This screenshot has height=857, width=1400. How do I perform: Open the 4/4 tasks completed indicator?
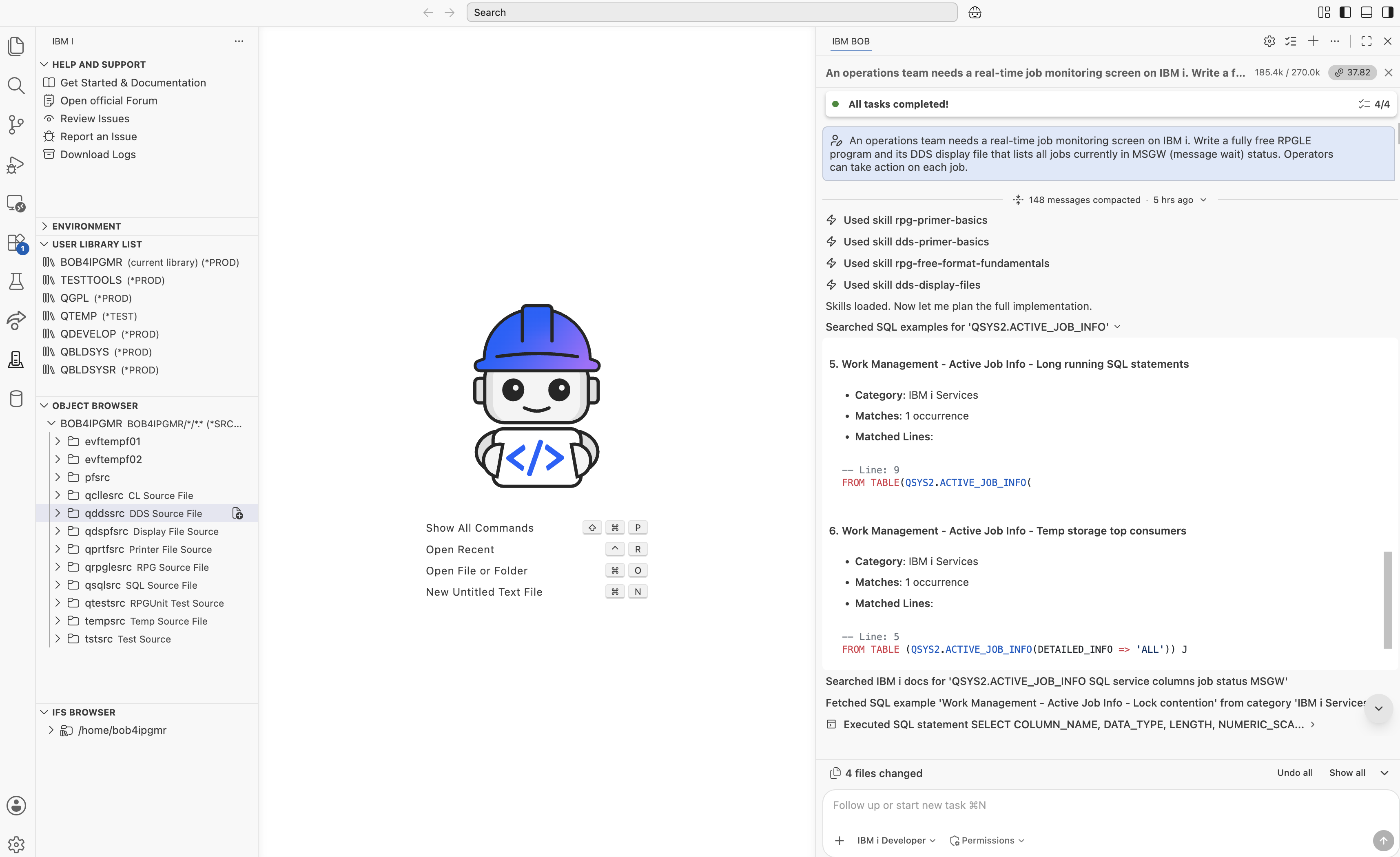(x=1374, y=104)
